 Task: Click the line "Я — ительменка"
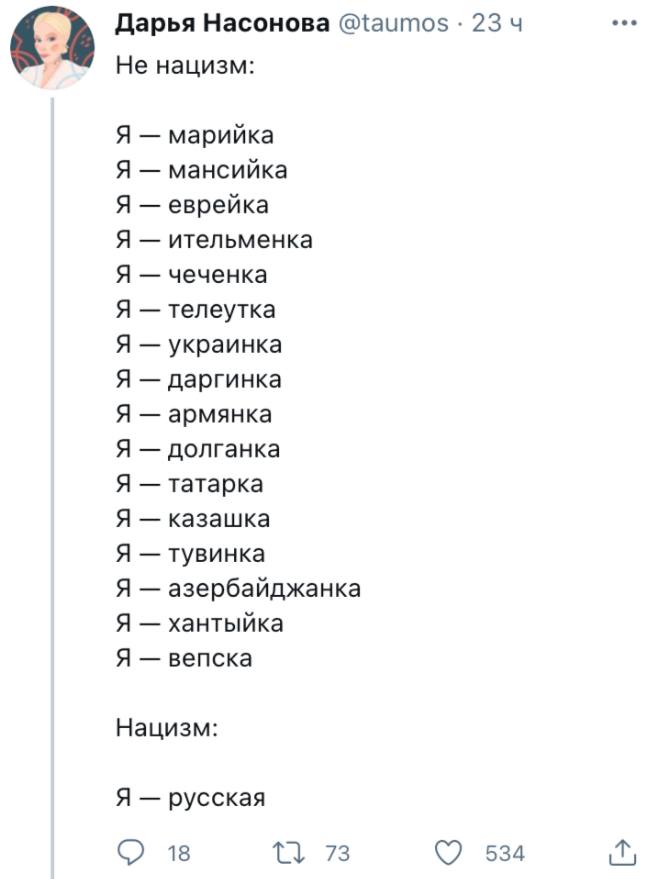(213, 240)
